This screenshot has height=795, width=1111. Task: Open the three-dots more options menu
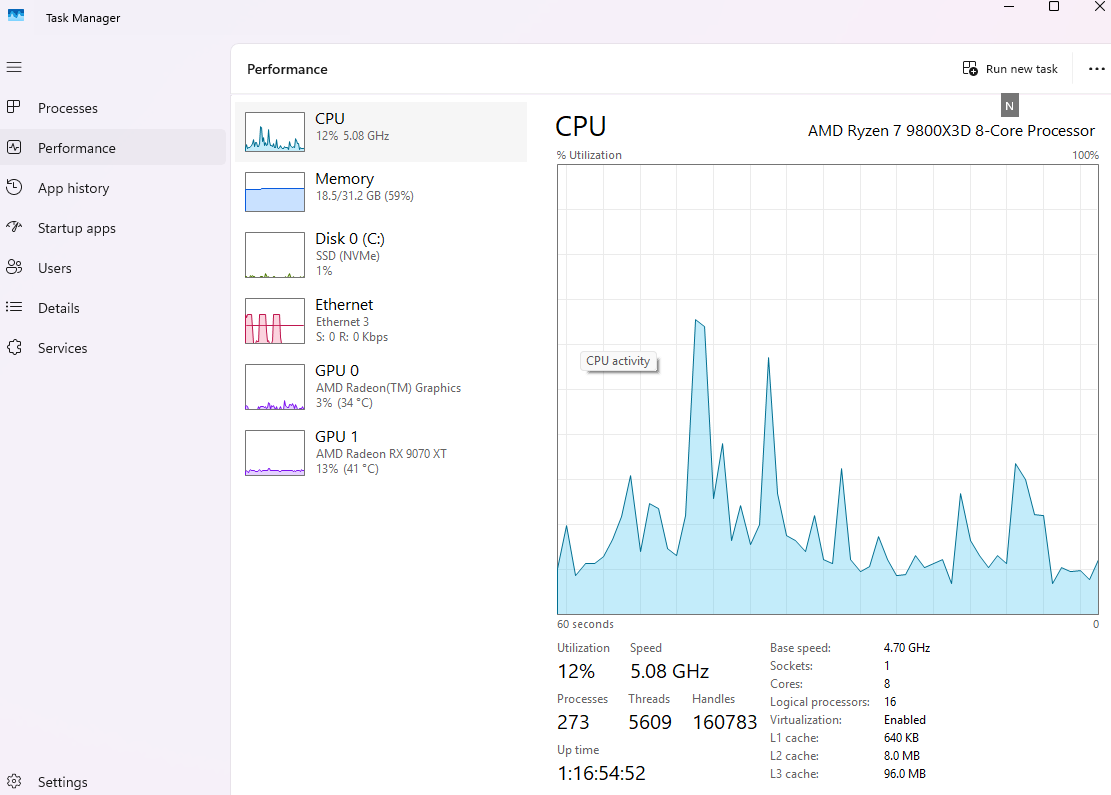1096,69
